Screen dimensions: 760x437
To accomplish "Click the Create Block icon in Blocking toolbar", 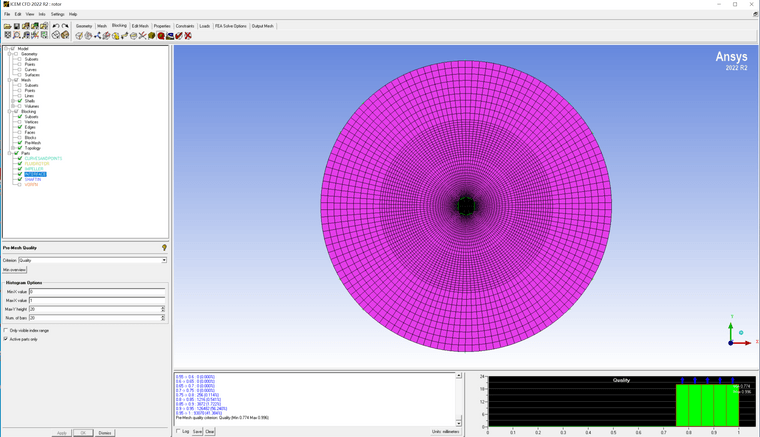I will 79,36.
